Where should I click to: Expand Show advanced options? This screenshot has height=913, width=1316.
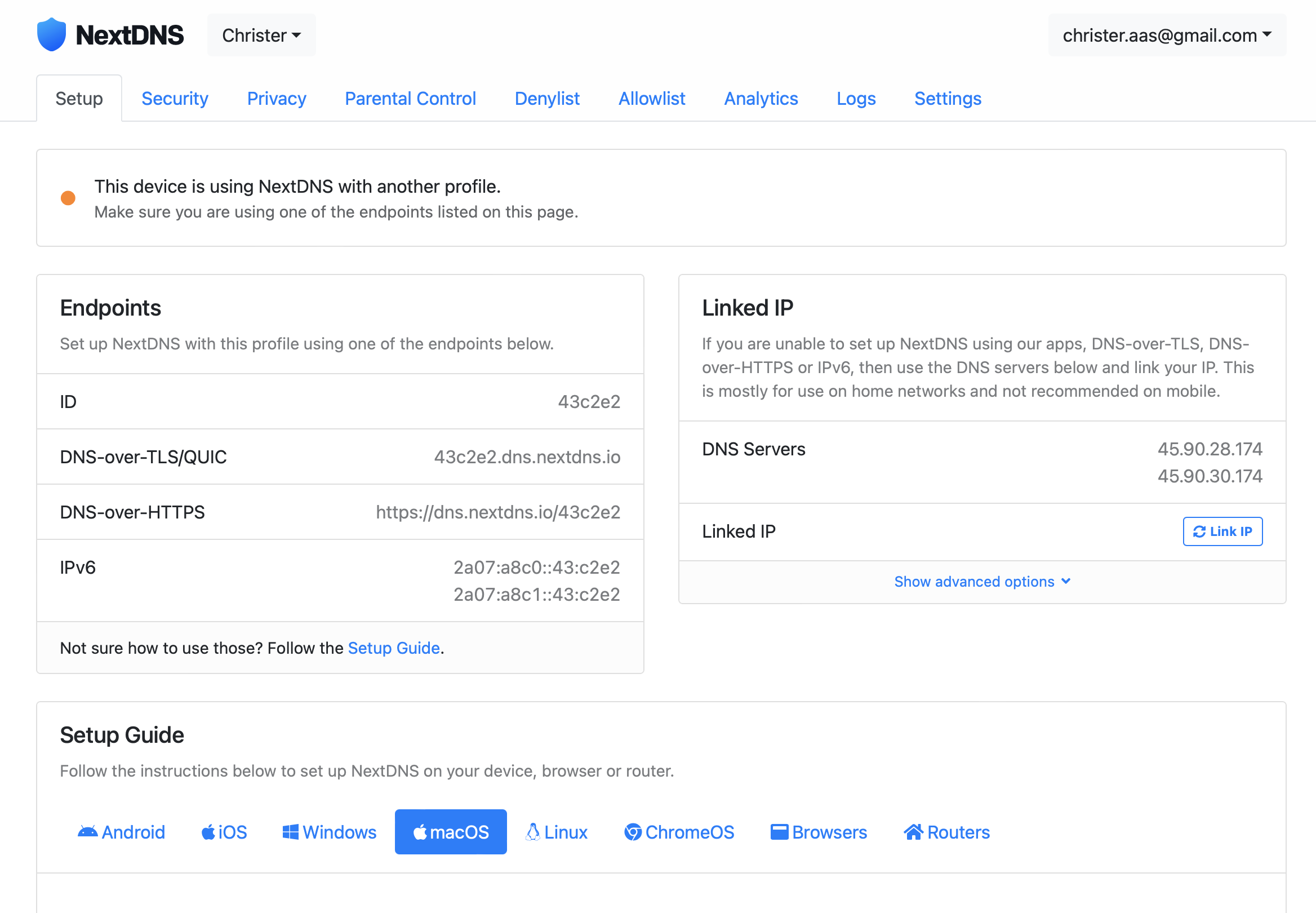tap(982, 581)
